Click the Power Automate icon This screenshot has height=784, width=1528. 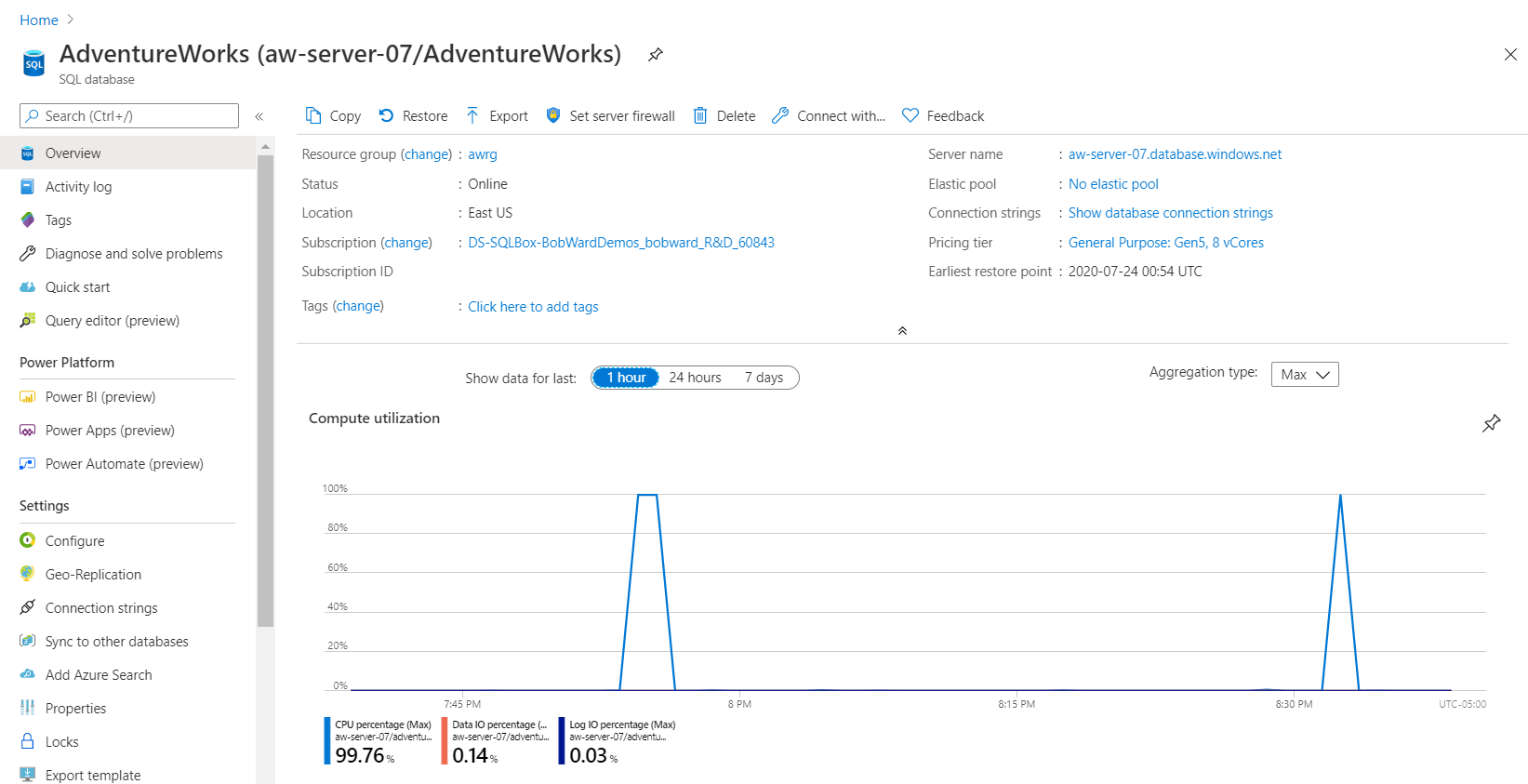click(28, 463)
